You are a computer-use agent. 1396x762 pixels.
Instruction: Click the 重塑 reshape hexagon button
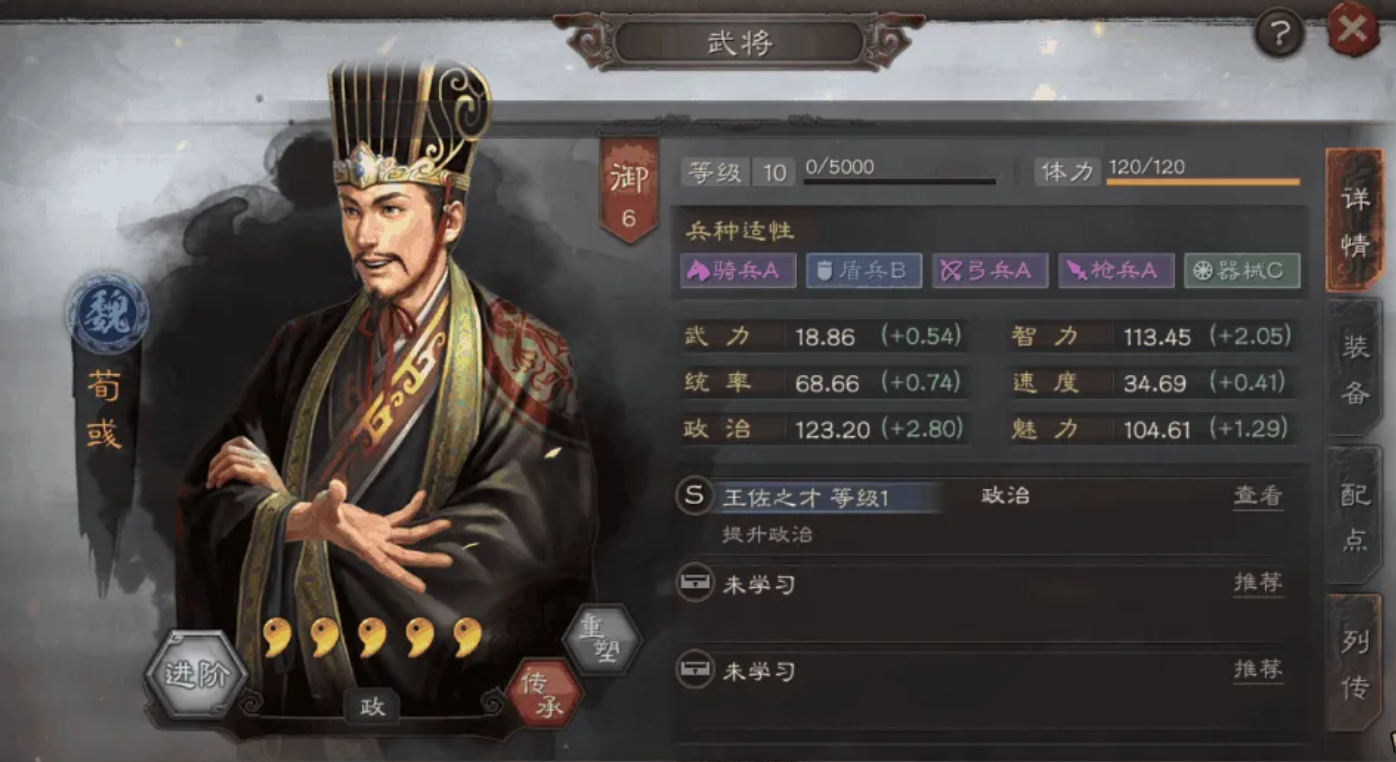coord(602,640)
